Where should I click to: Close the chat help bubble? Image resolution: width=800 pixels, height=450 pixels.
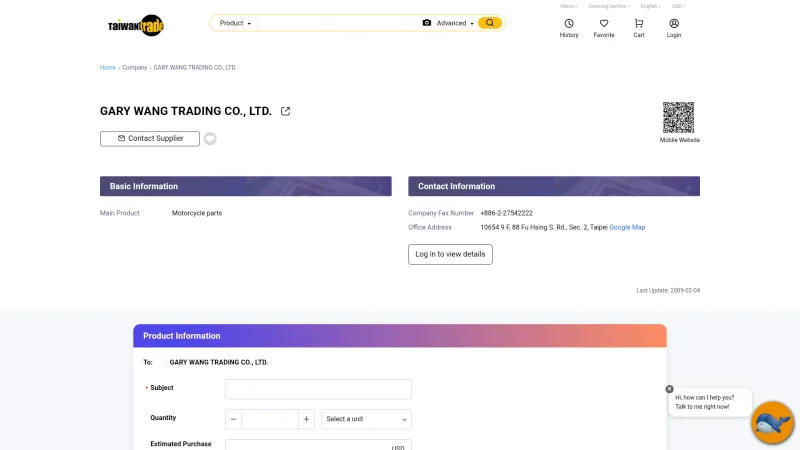tap(669, 389)
